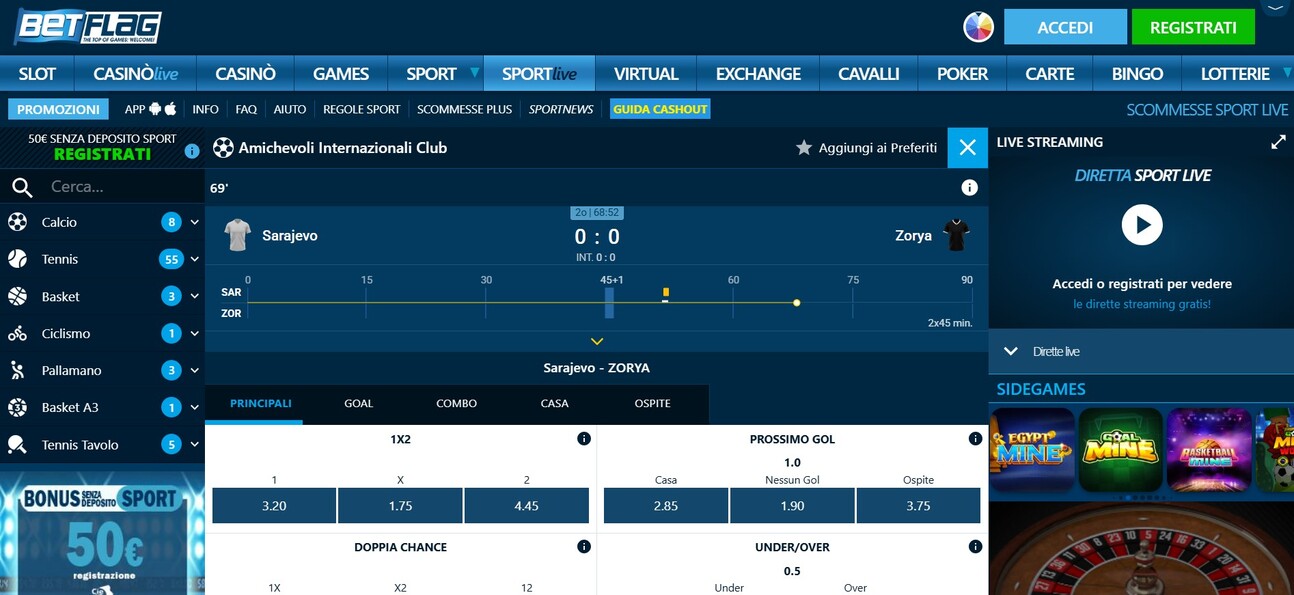Click info icon beside 50€ senza deposito
The width and height of the screenshot is (1294, 595).
191,151
